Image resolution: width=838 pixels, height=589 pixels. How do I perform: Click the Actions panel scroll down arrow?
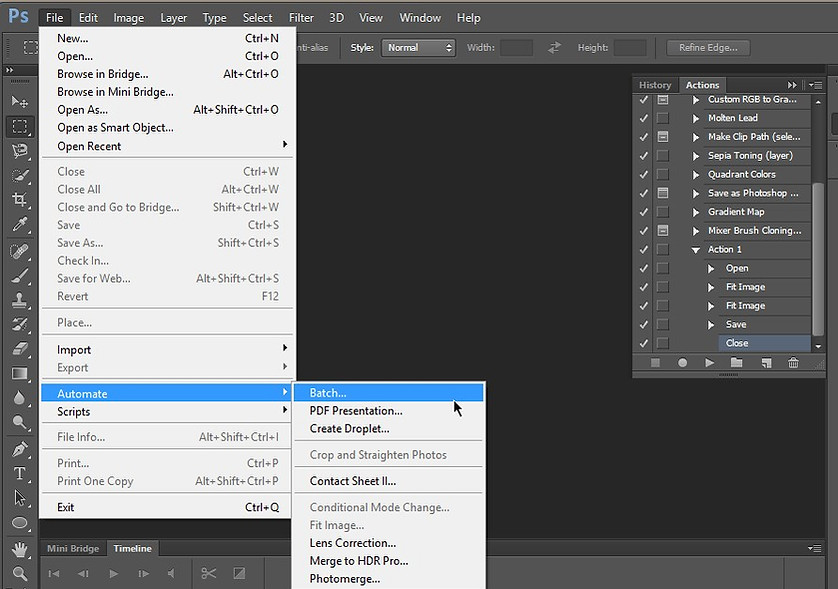818,346
